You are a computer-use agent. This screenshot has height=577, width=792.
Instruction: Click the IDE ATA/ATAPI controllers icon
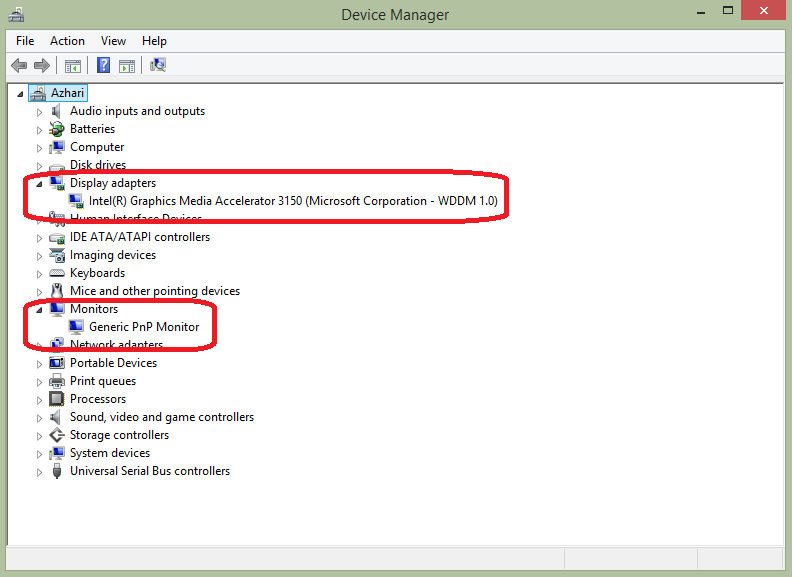pos(57,237)
